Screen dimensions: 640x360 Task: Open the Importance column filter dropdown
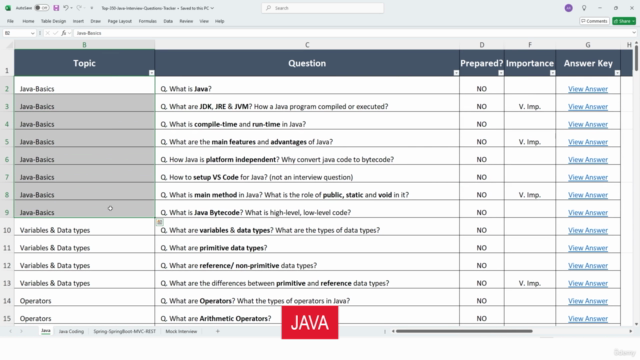point(552,73)
